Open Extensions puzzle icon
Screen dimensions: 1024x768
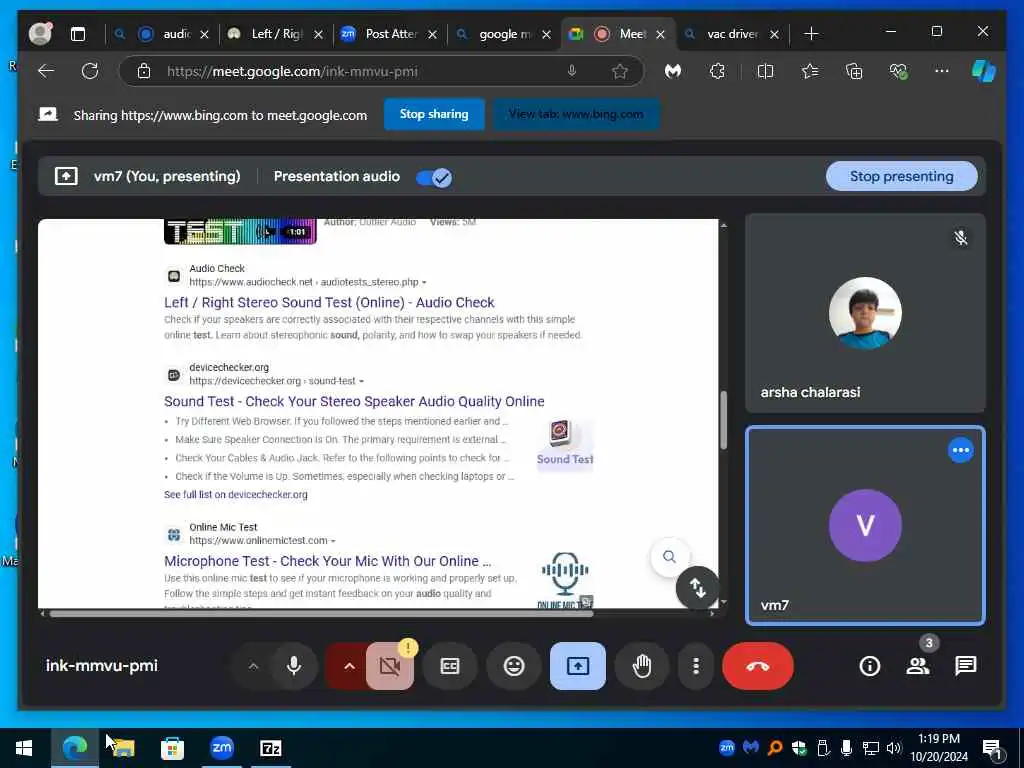[718, 71]
